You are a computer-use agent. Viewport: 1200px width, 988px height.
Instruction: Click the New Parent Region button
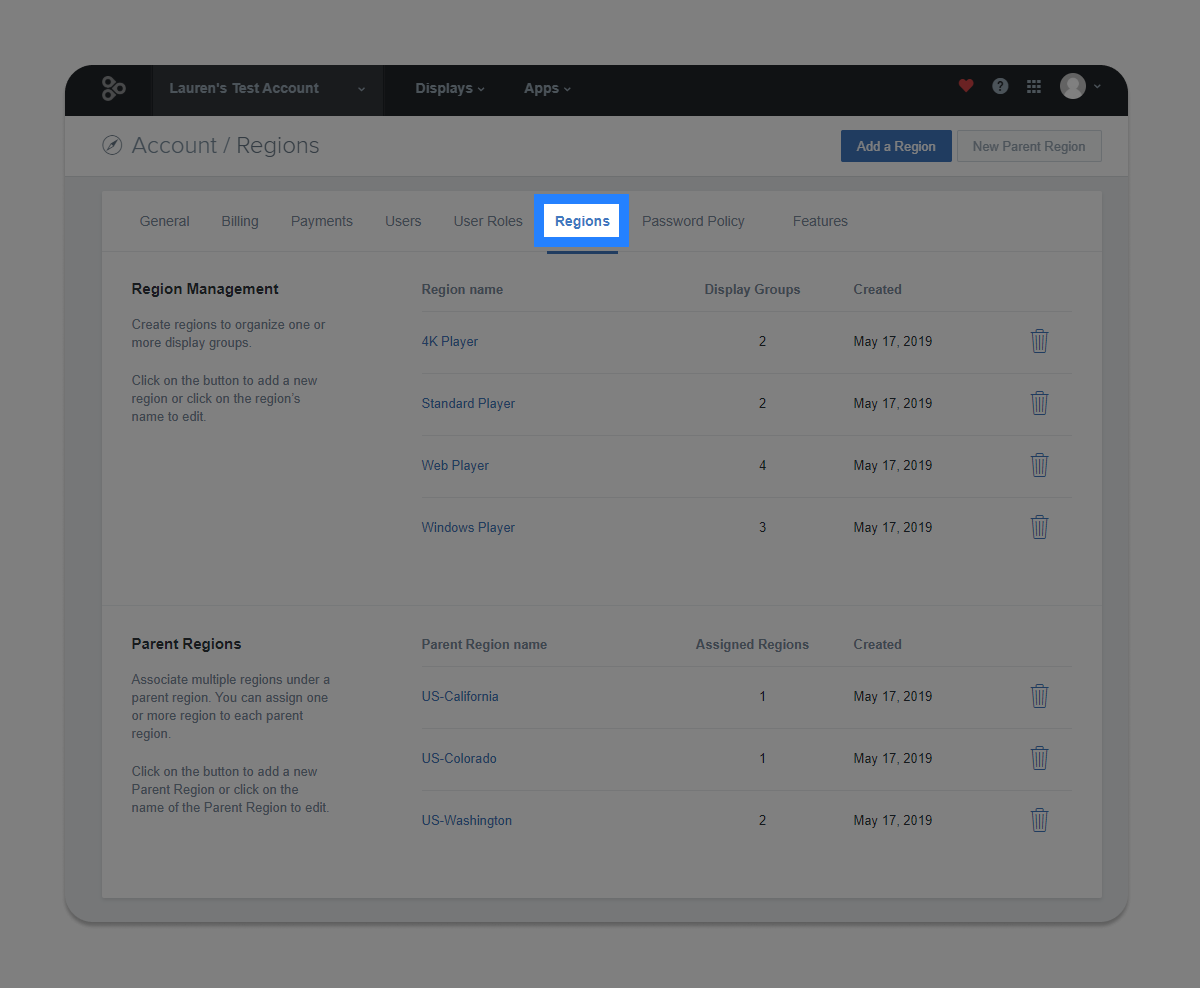point(1029,146)
